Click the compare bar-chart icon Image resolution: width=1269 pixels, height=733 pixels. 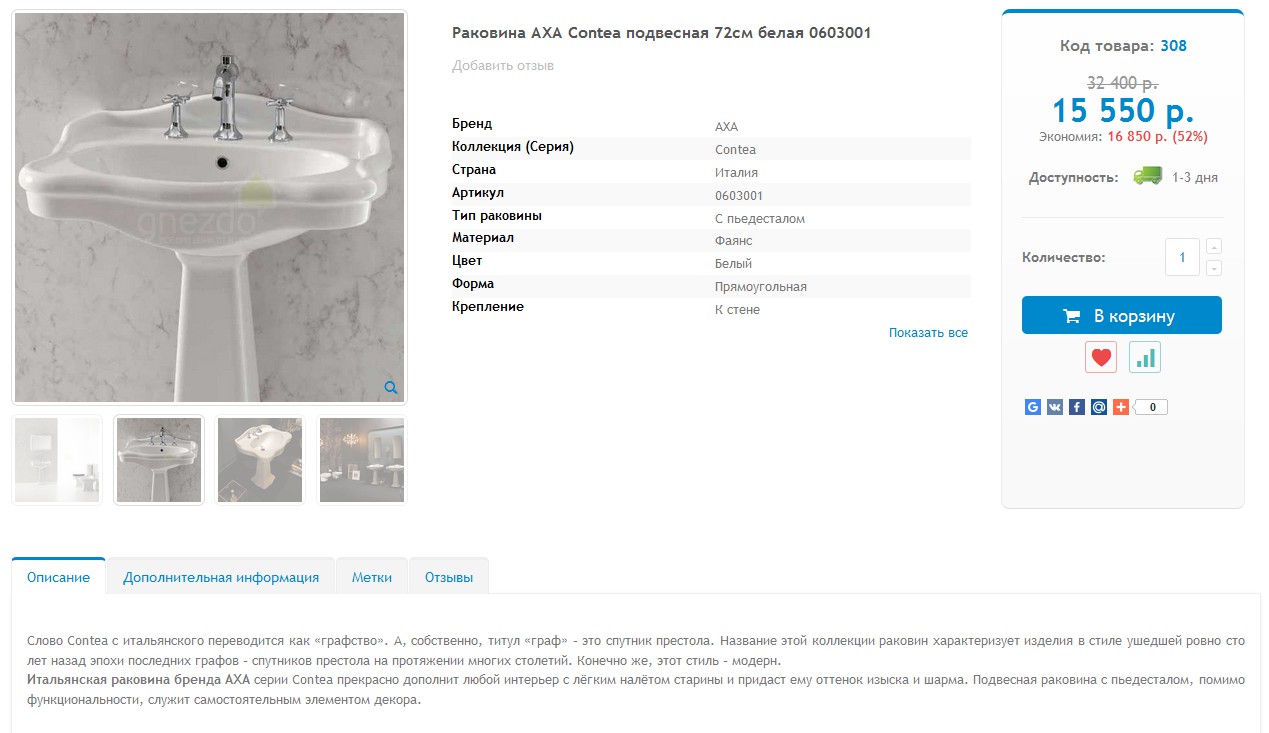[1145, 357]
